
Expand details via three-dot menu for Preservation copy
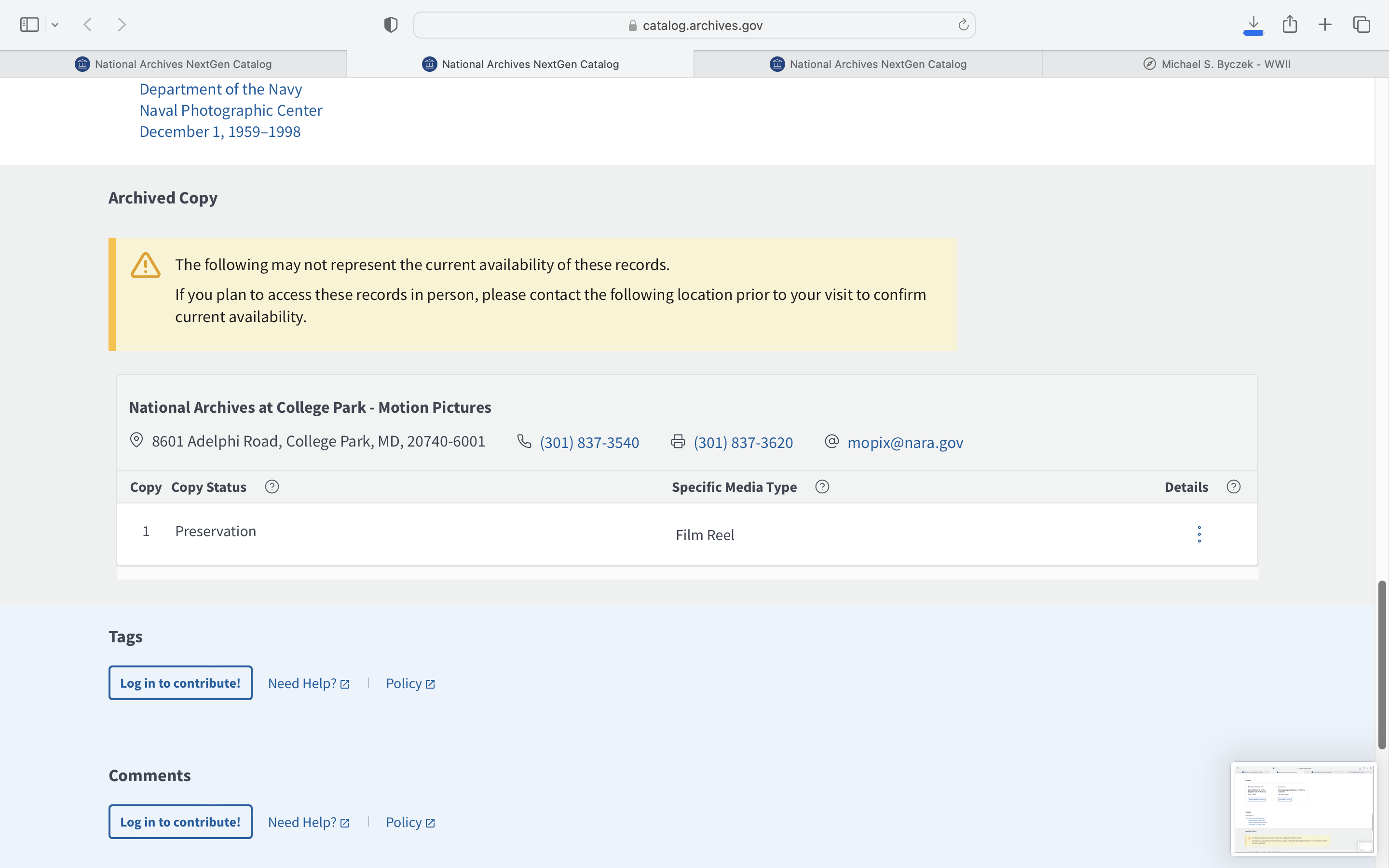1199,534
